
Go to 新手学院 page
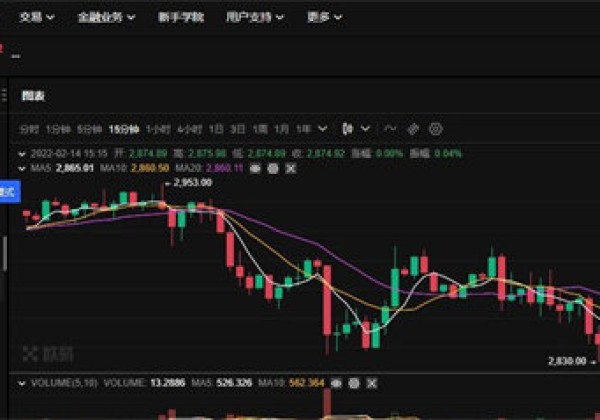click(181, 17)
